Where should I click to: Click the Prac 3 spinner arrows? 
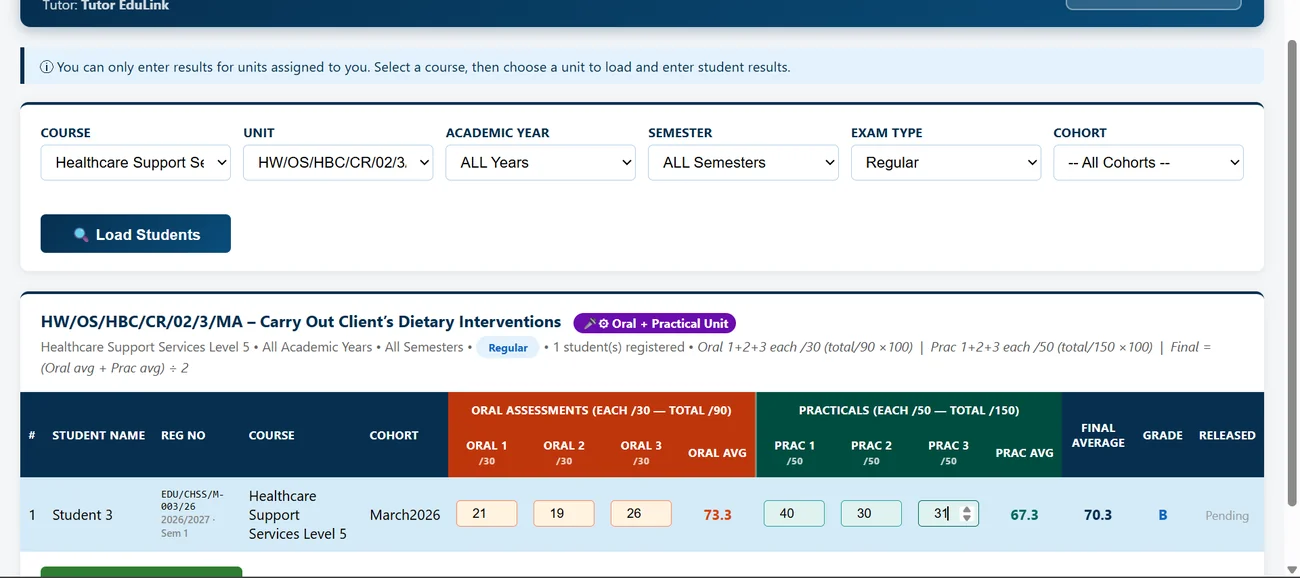pos(967,514)
